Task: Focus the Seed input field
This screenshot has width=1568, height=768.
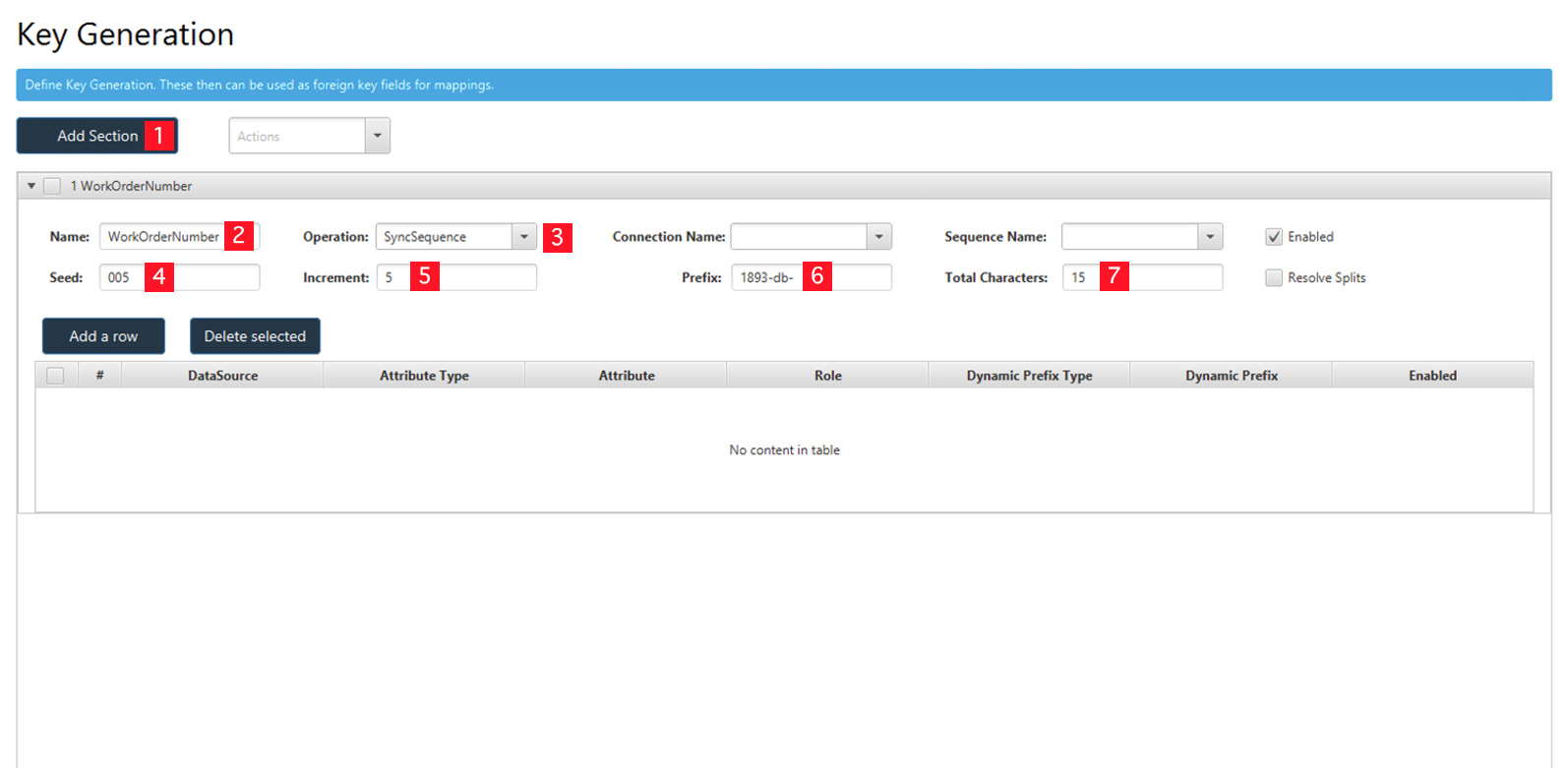Action: 179,277
